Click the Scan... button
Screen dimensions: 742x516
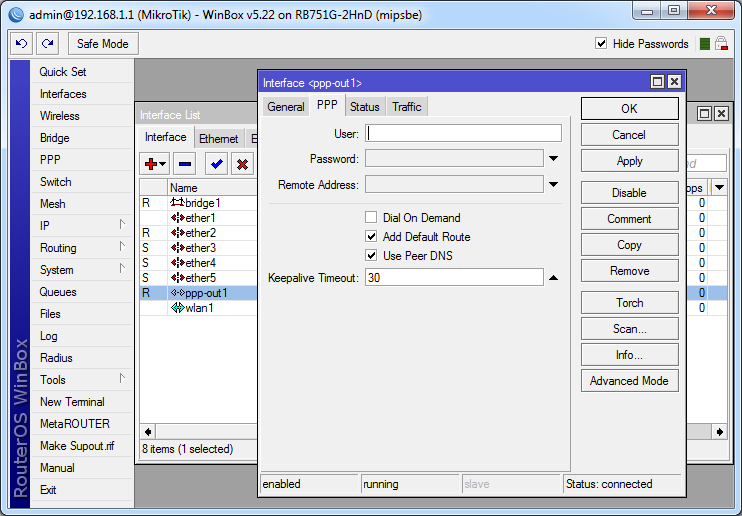(x=629, y=329)
